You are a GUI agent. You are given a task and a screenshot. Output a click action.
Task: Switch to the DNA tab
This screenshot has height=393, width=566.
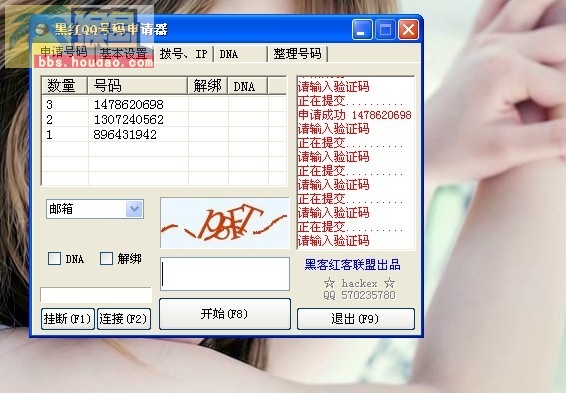click(x=240, y=54)
